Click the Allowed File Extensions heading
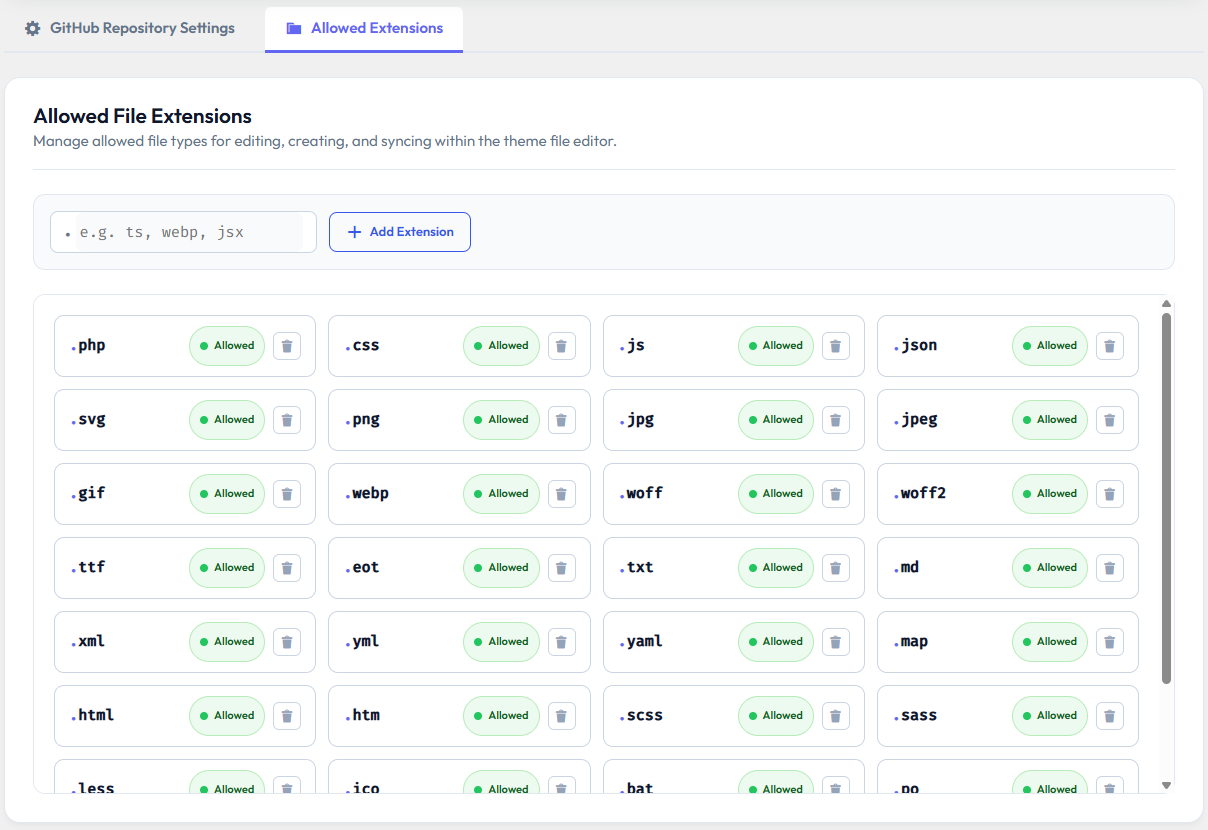1208x830 pixels. coord(142,116)
